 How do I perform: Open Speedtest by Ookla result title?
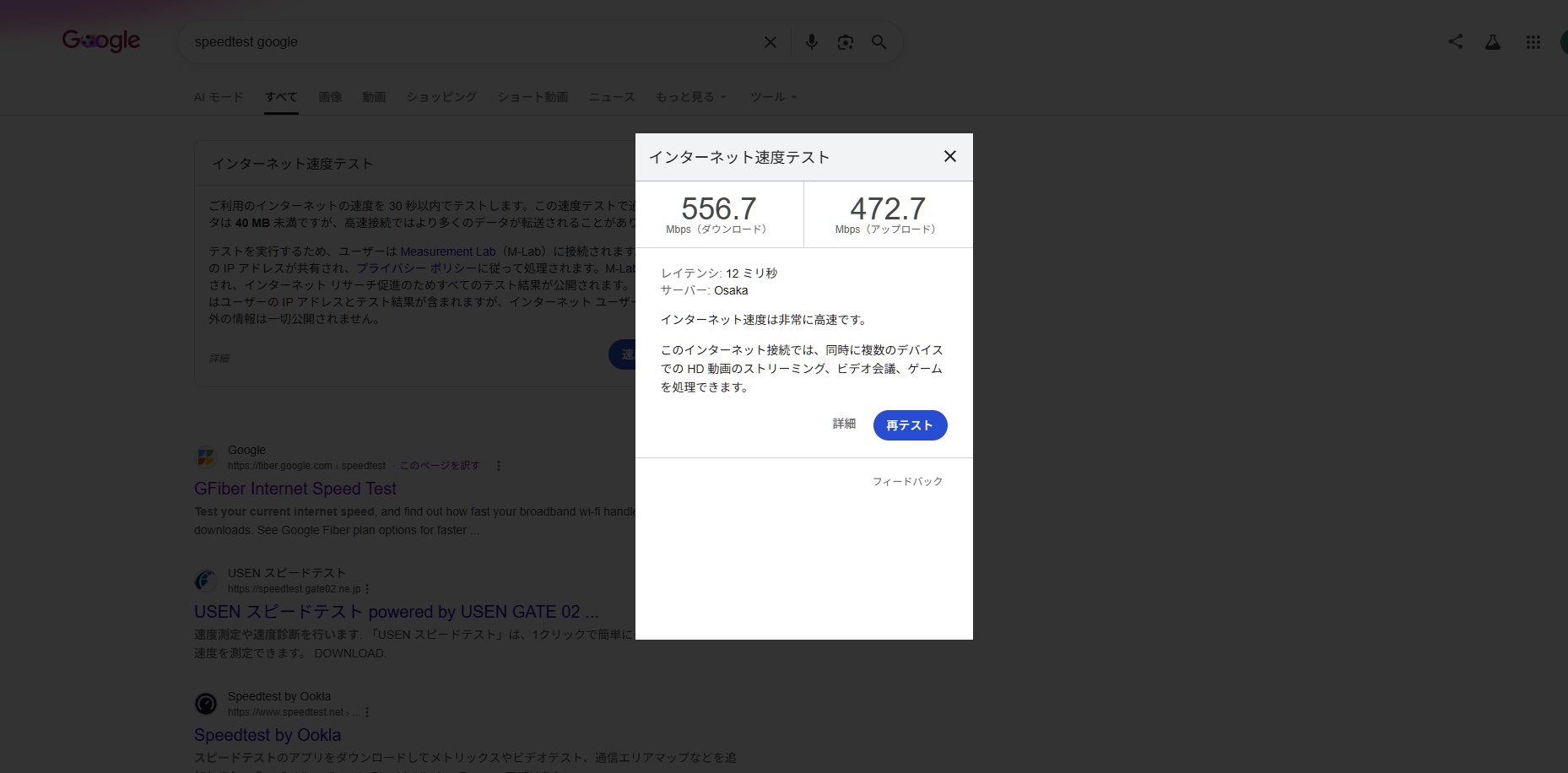pos(268,735)
